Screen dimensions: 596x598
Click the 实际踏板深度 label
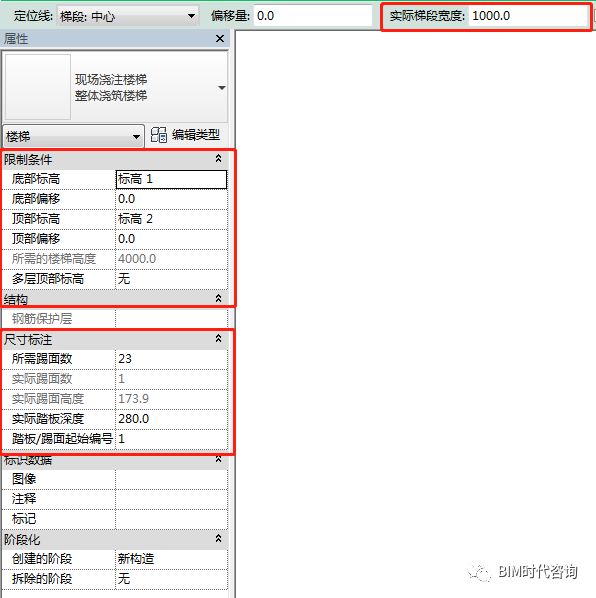48,419
